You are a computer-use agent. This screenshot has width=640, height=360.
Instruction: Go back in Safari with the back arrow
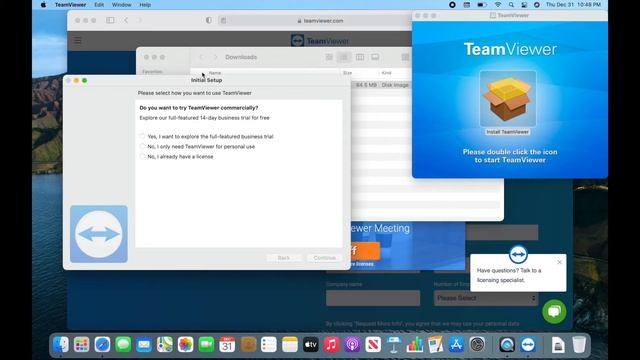point(126,20)
